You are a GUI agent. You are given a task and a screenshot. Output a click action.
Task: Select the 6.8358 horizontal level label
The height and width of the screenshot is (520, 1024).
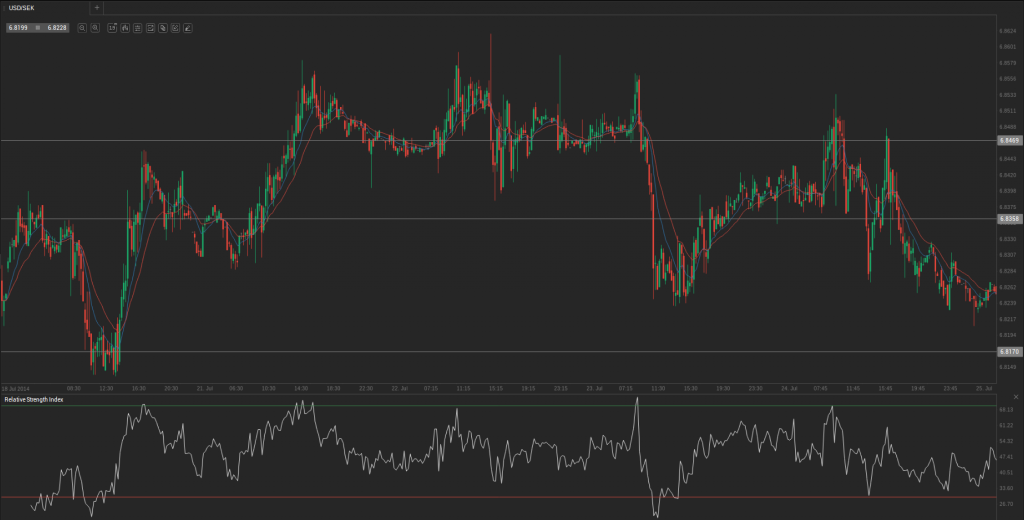(1008, 218)
